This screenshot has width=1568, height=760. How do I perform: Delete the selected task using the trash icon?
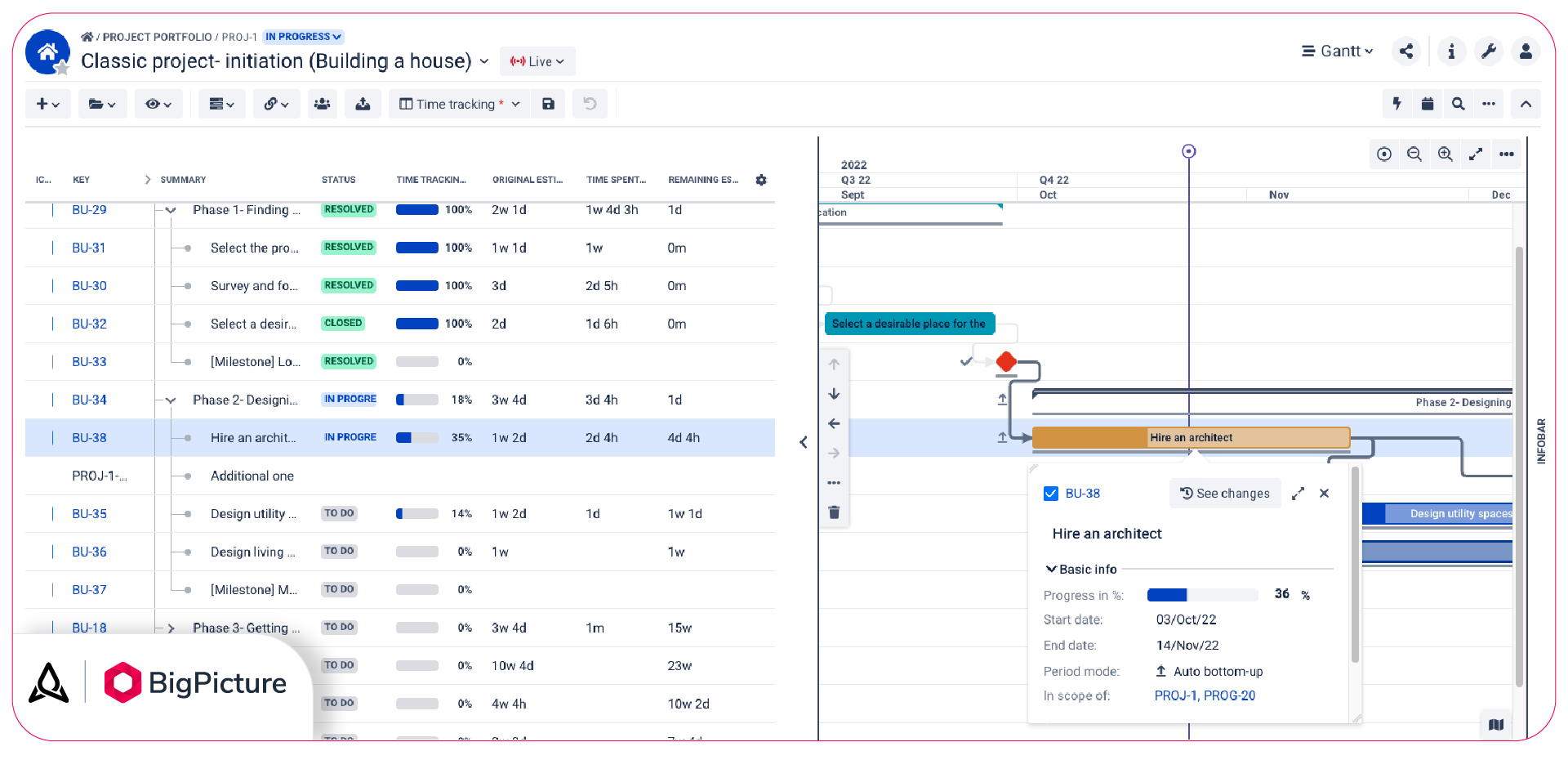834,512
